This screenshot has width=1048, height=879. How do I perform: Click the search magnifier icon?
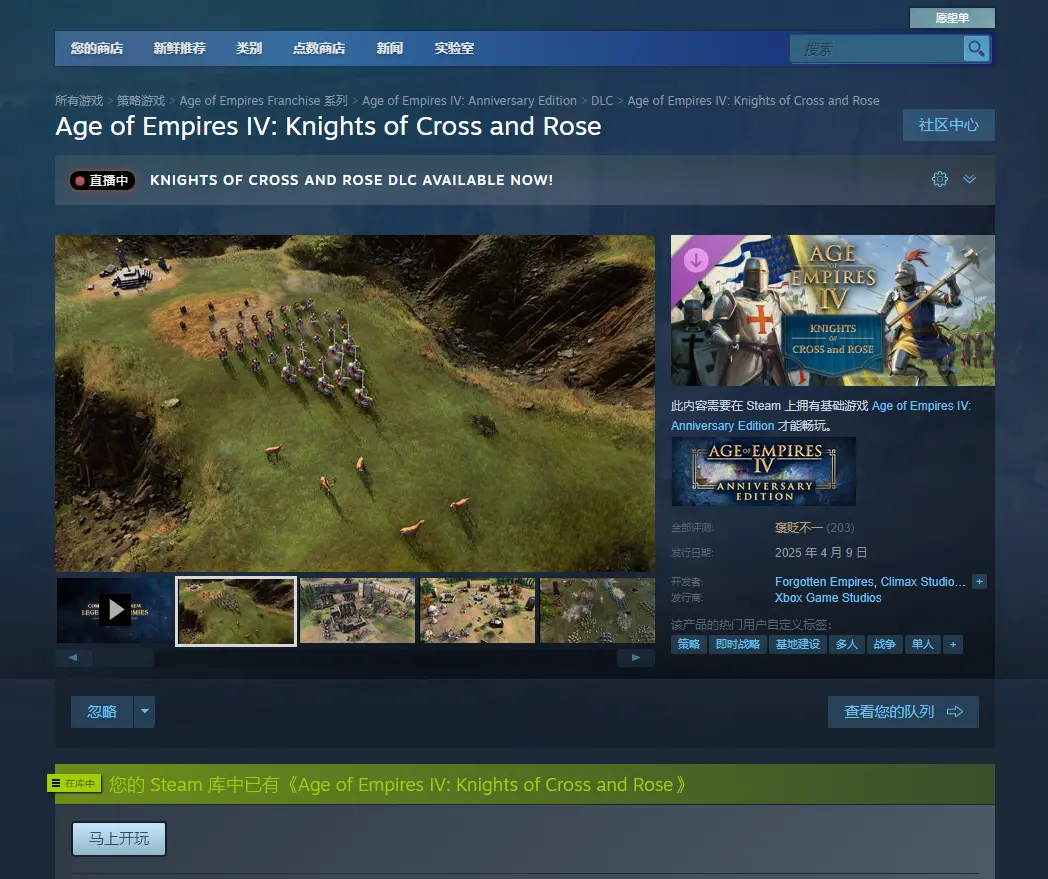click(976, 49)
